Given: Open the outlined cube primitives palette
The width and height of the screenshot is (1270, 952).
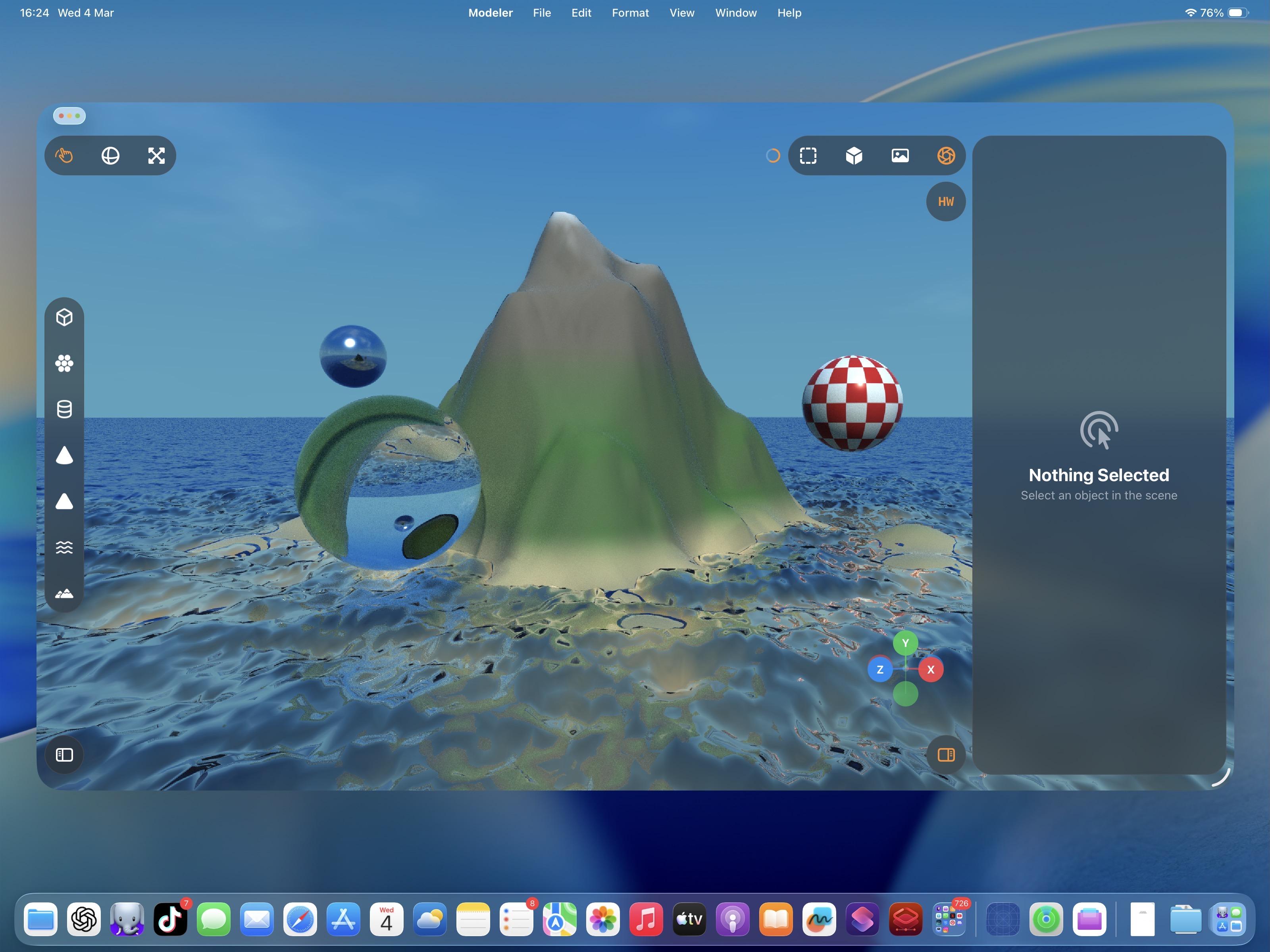Looking at the screenshot, I should click(64, 317).
